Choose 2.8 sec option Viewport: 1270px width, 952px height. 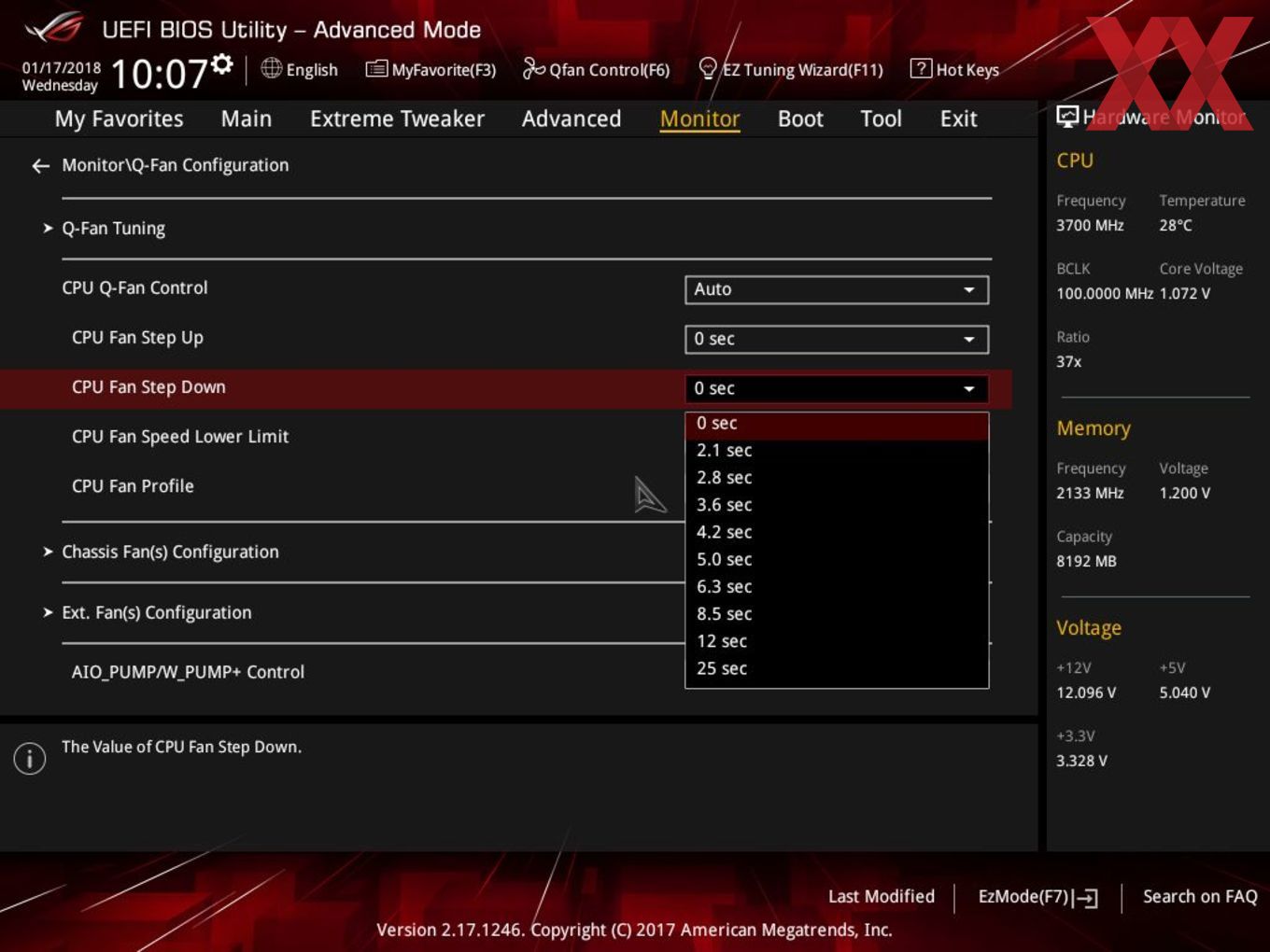837,478
